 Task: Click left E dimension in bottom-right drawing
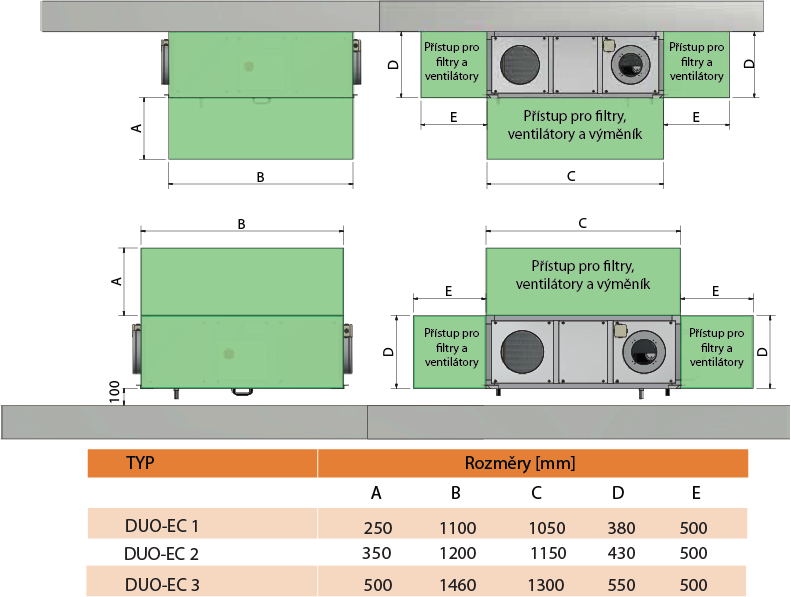coord(448,291)
